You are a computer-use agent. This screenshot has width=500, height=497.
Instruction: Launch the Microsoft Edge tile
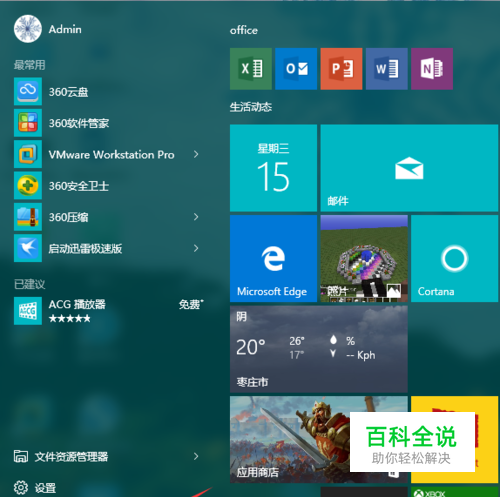click(x=273, y=258)
